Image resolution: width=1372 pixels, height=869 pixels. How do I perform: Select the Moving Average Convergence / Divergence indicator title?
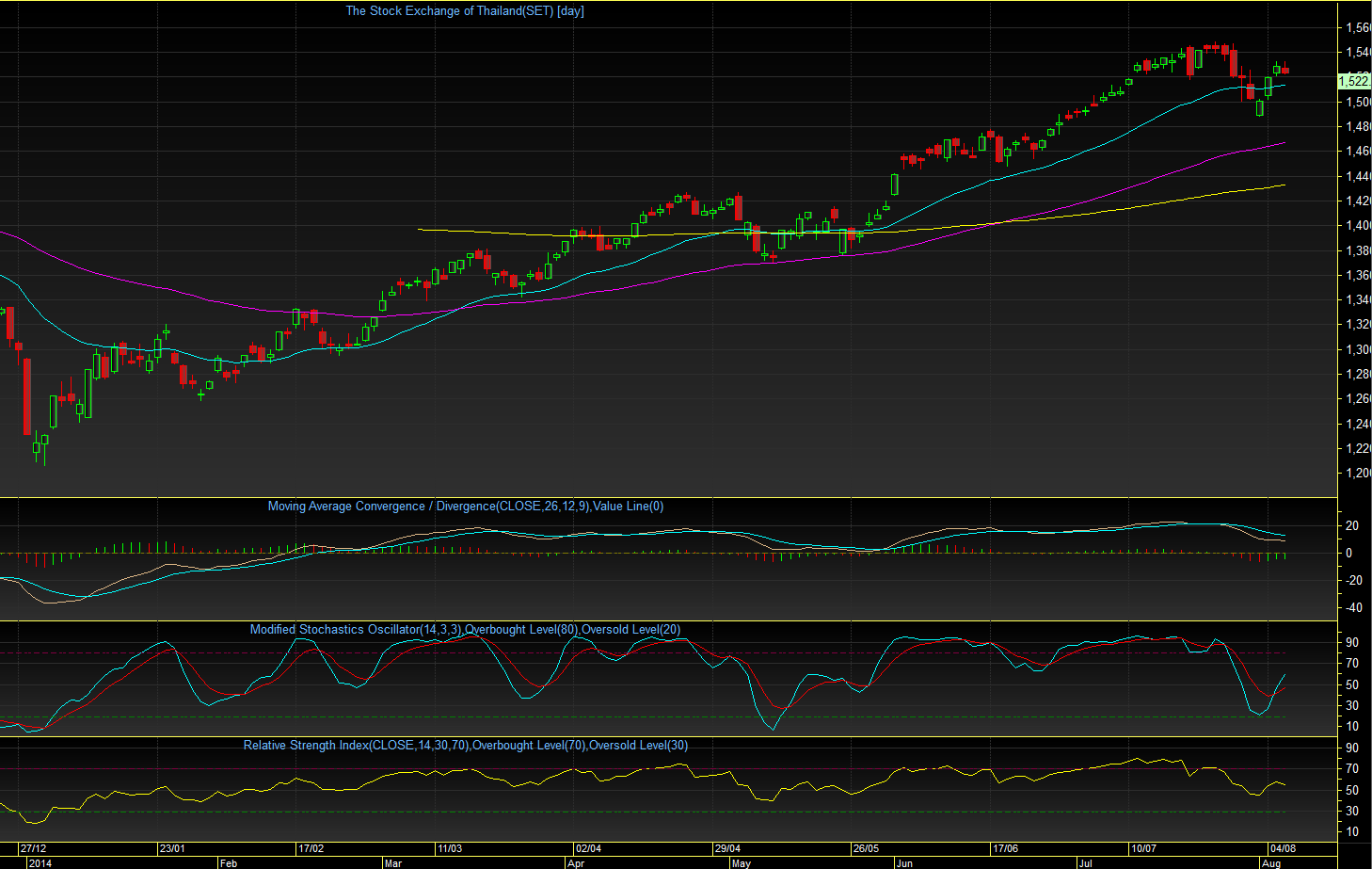point(466,507)
